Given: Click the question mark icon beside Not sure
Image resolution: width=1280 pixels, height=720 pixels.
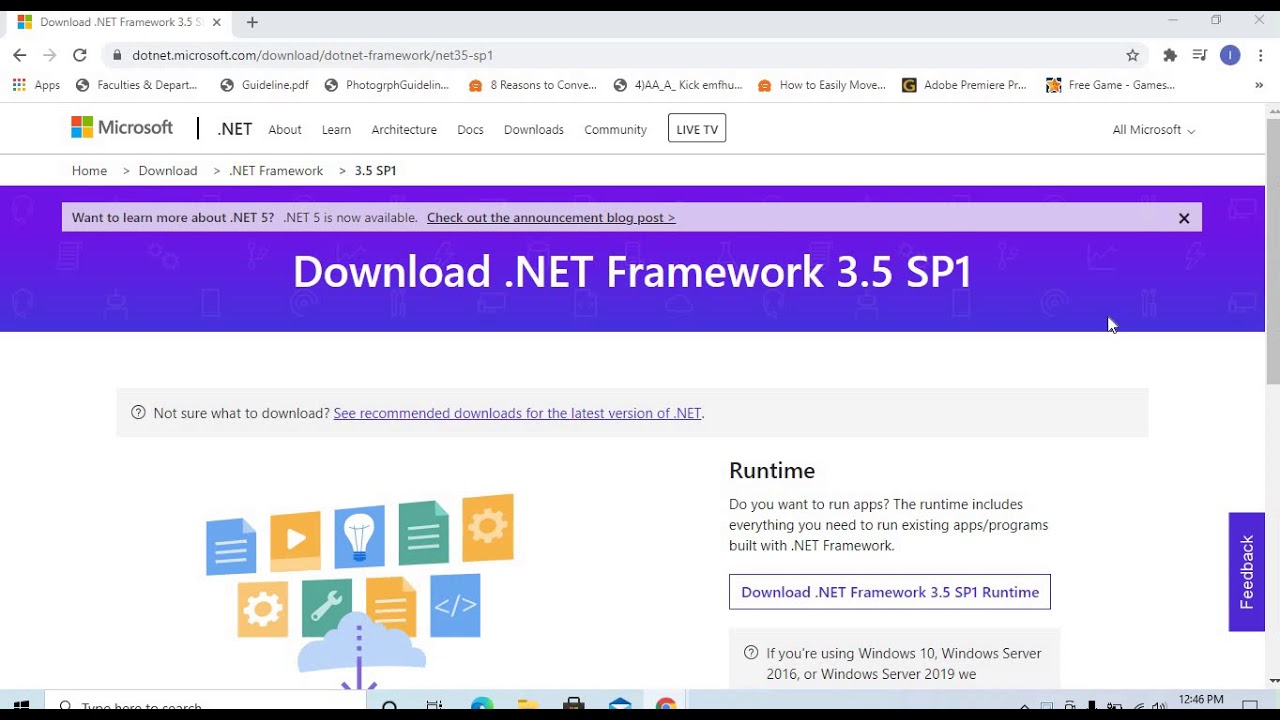Looking at the screenshot, I should click(138, 412).
